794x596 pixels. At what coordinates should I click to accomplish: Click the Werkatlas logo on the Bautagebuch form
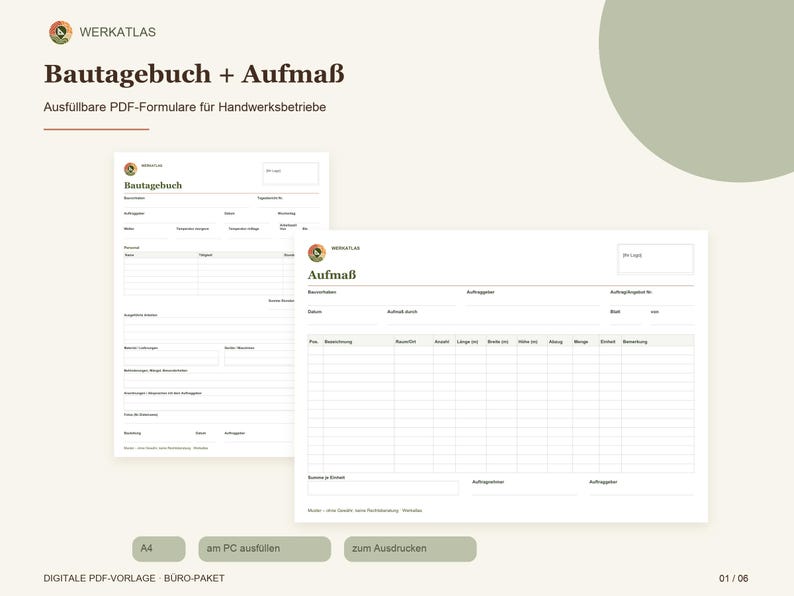(x=131, y=169)
